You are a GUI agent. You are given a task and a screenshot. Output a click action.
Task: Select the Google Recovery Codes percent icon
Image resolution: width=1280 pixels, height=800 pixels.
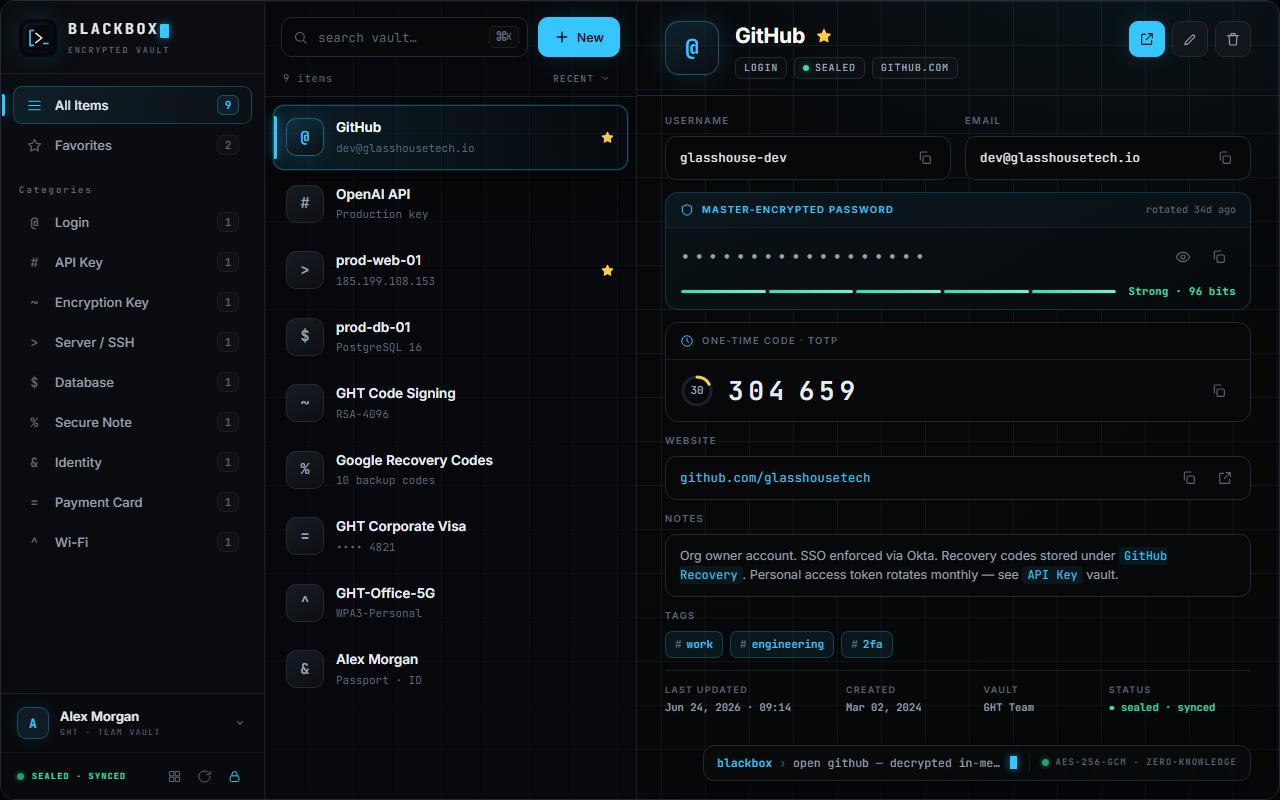[x=305, y=470]
